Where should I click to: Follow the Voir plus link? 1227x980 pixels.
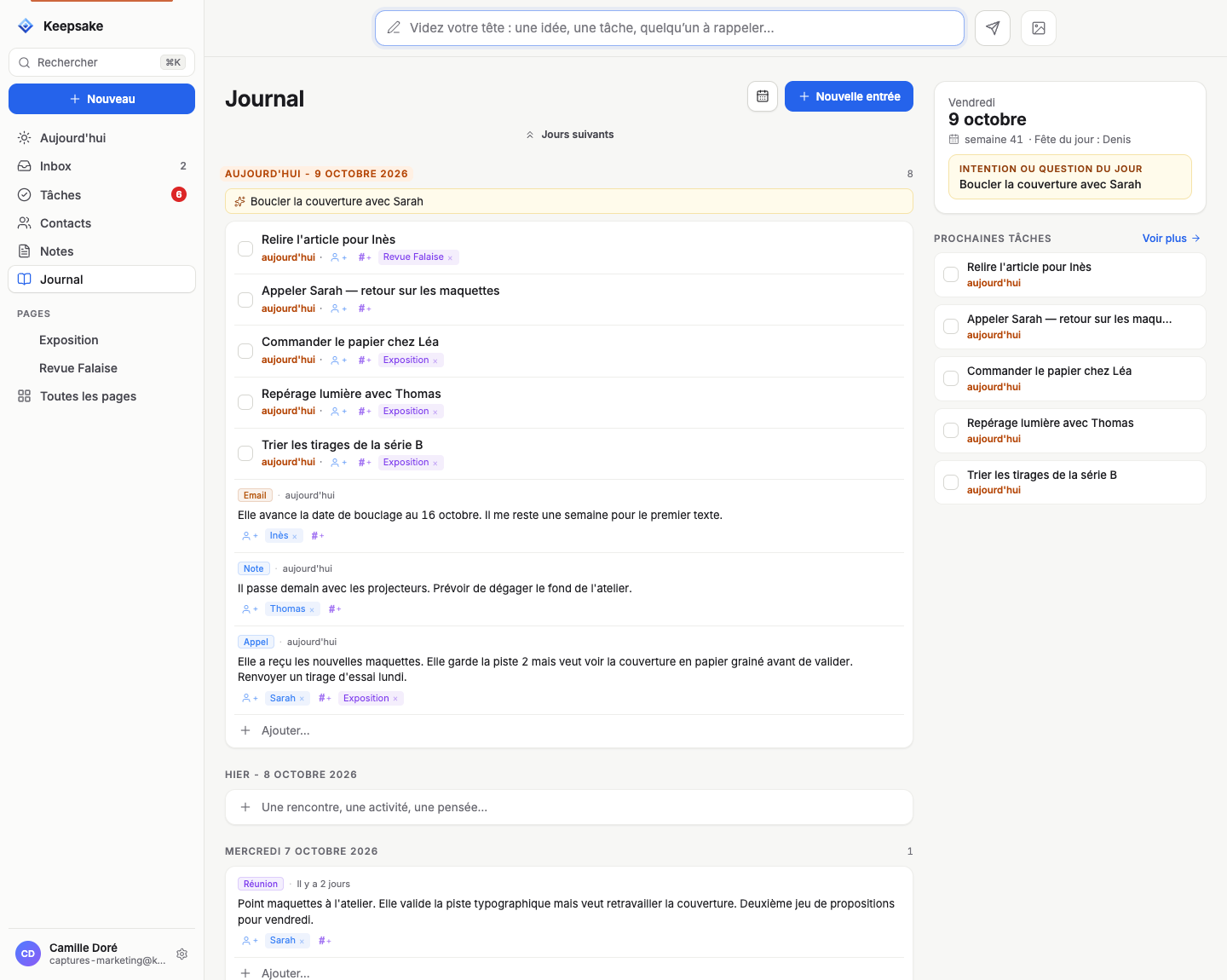1171,238
